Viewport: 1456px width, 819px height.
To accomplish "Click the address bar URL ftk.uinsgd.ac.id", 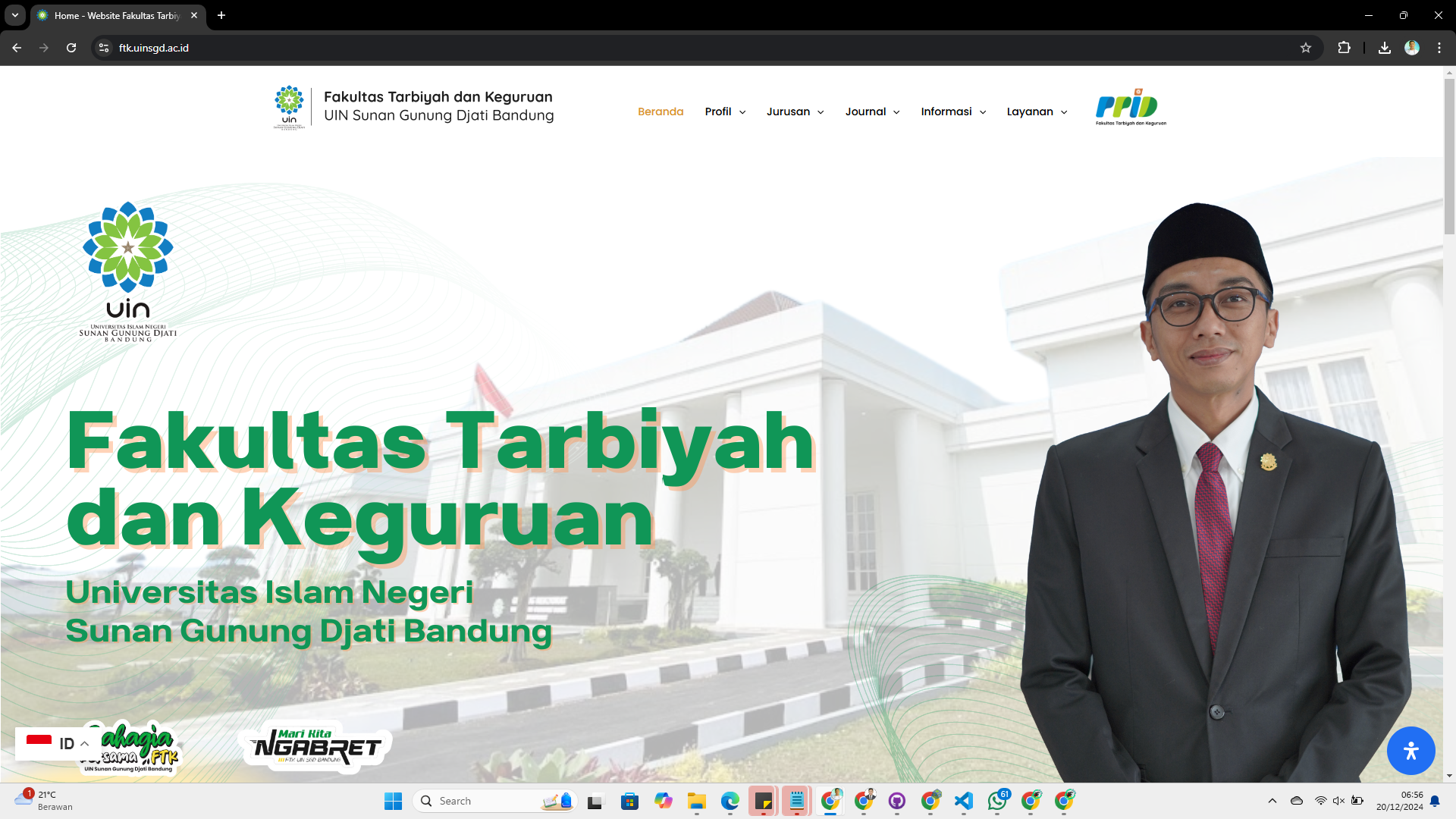I will (154, 48).
